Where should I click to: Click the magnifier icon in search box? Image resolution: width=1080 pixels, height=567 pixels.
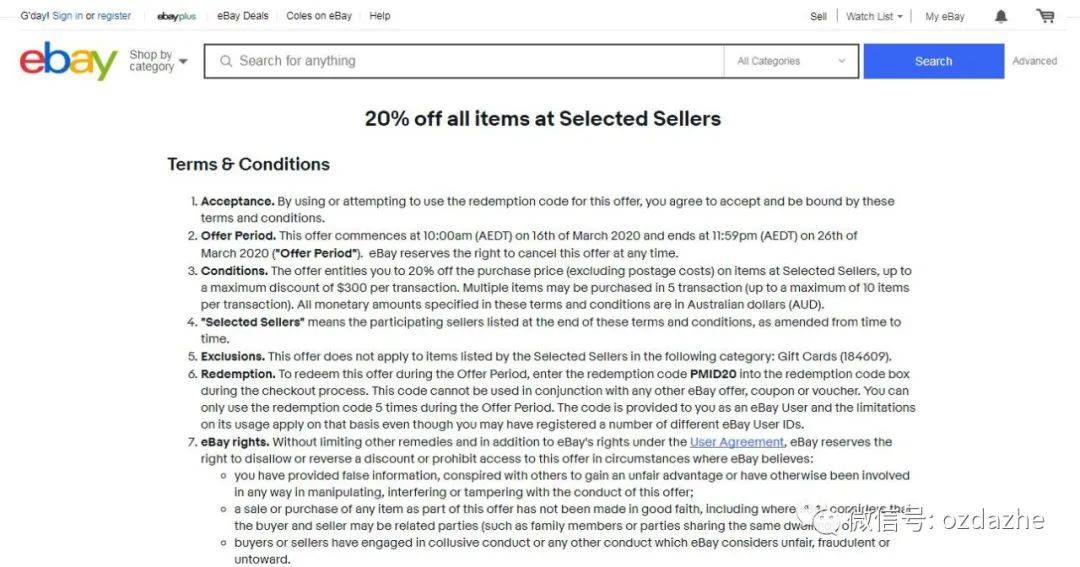(226, 61)
